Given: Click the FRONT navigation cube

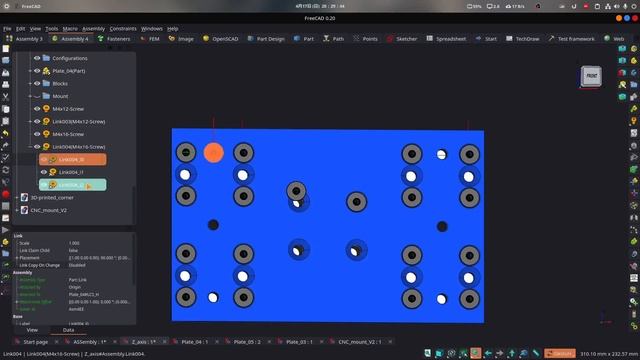Looking at the screenshot, I should 591,76.
